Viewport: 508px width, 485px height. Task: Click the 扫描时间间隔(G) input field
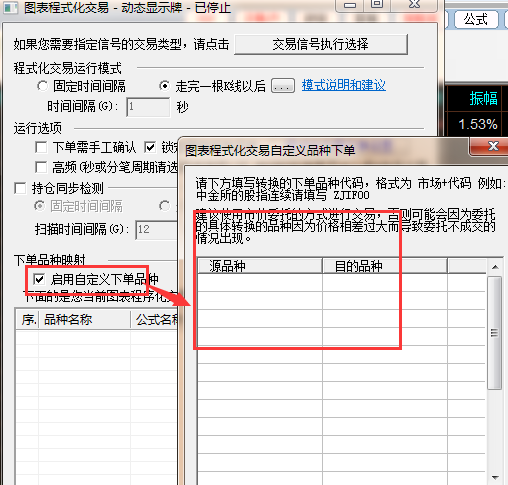coord(156,229)
